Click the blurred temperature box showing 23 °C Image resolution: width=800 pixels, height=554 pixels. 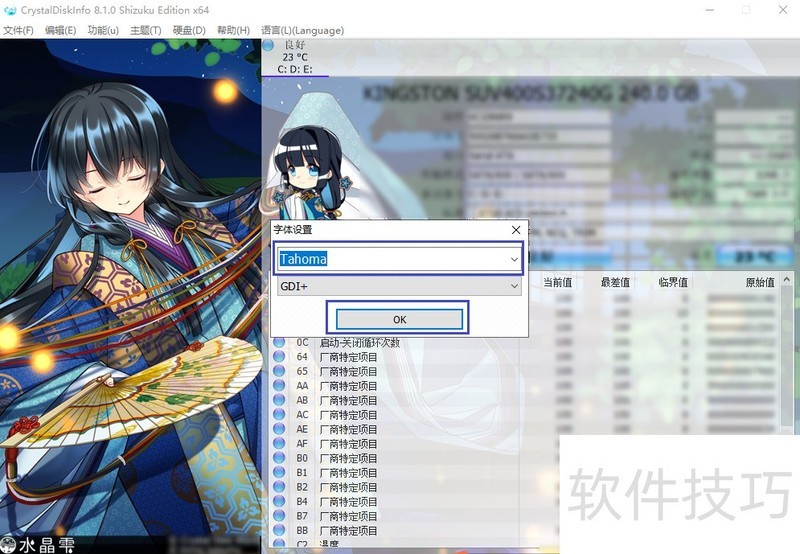[x=753, y=256]
